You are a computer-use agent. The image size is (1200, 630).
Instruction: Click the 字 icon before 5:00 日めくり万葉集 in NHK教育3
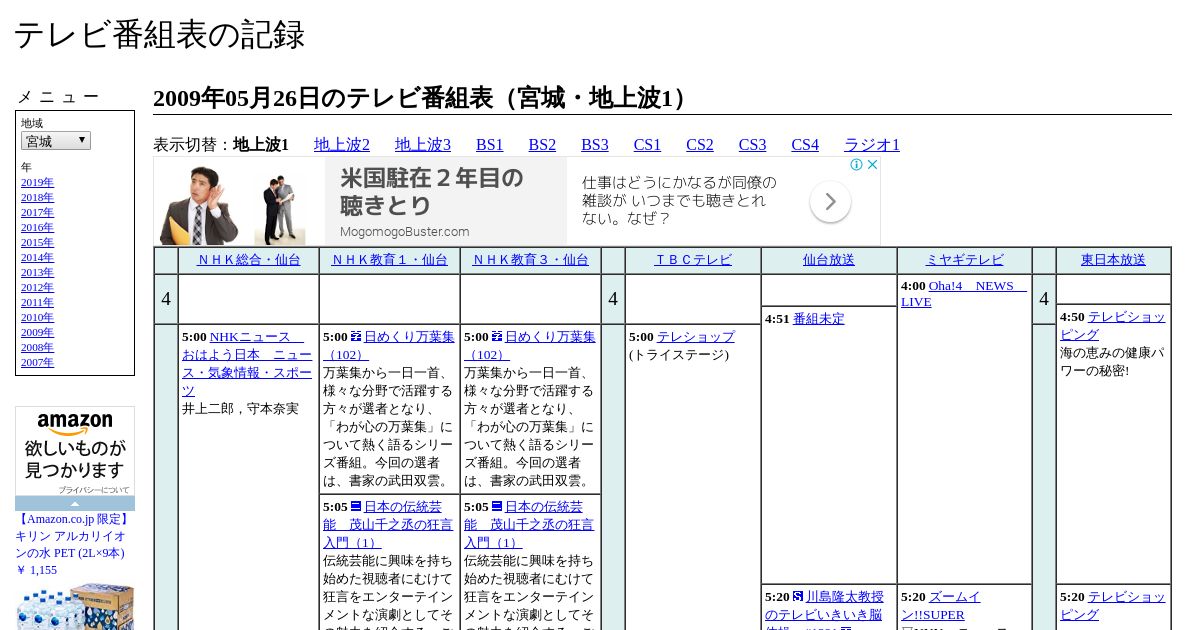pyautogui.click(x=496, y=337)
